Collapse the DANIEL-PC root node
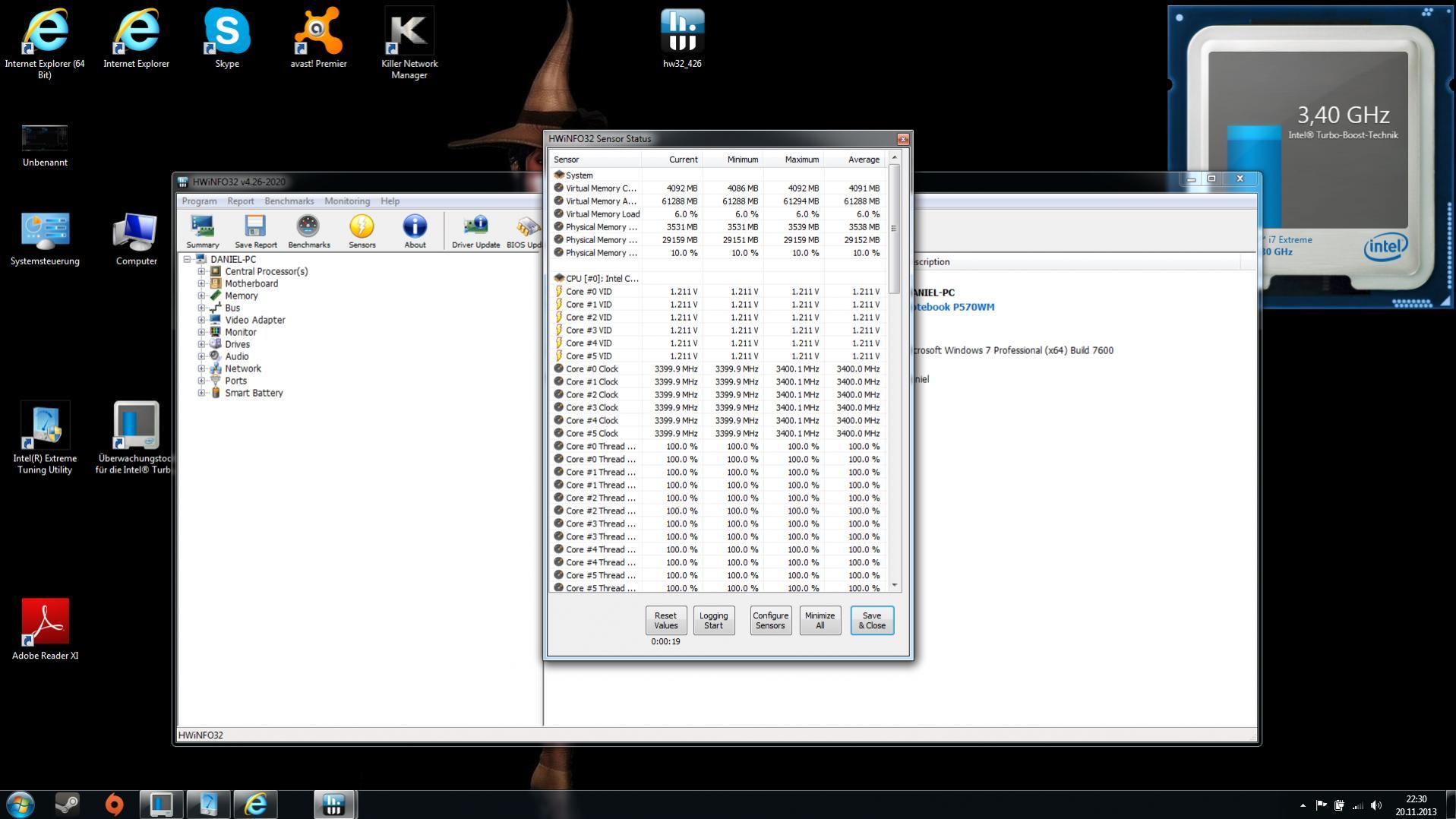 tap(187, 259)
